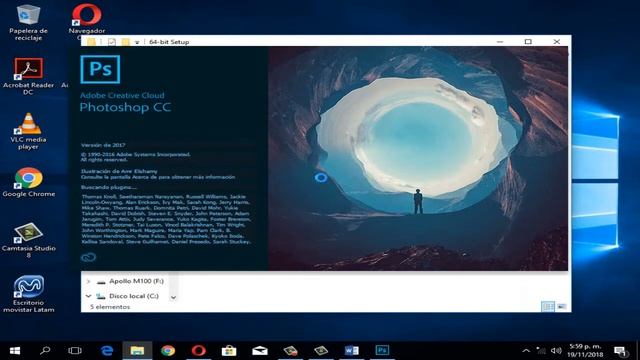Expand the Apollo M100 (F:) drive node
This screenshot has height=360, width=640.
click(88, 281)
